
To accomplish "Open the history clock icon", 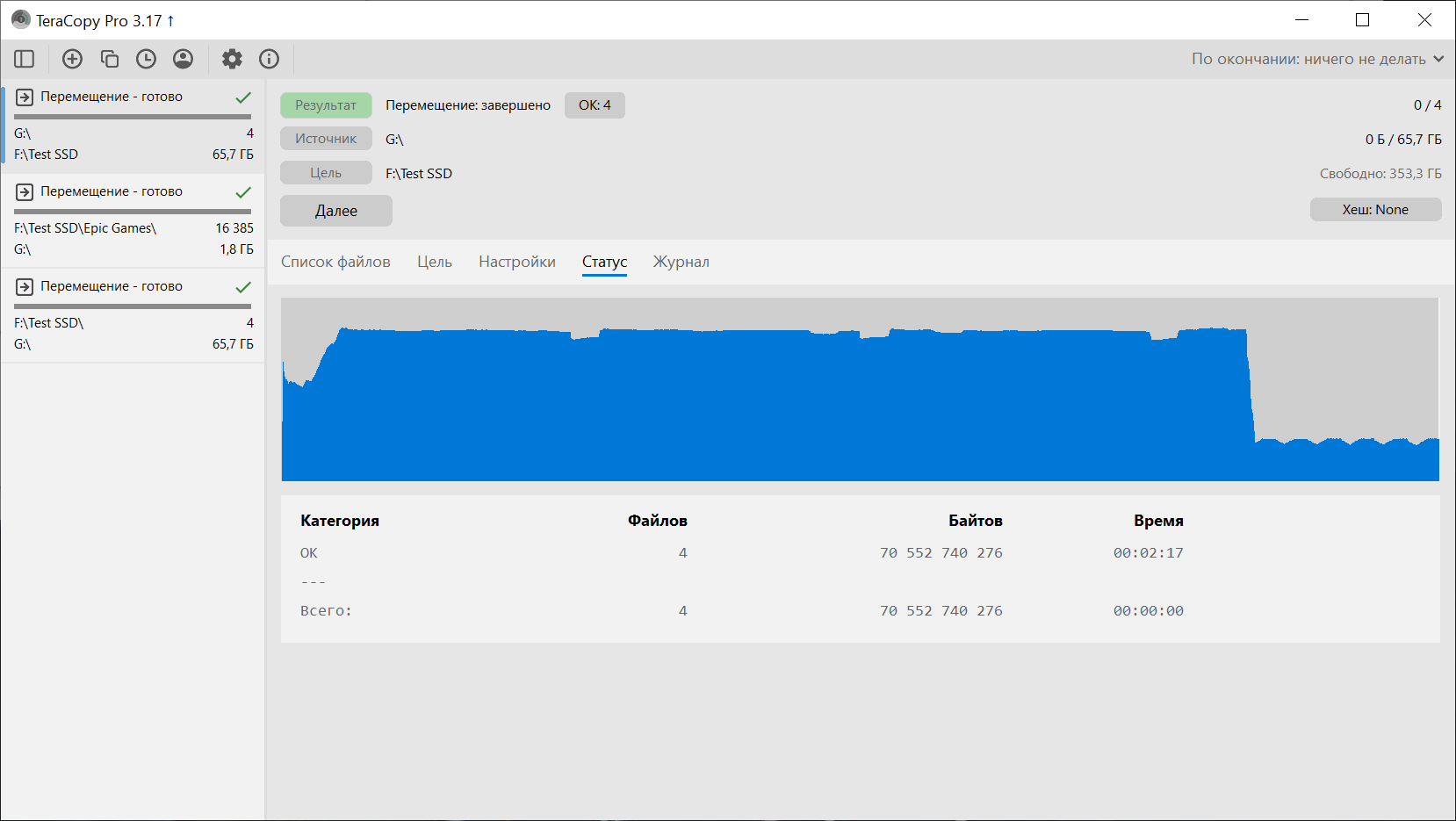I will (146, 59).
